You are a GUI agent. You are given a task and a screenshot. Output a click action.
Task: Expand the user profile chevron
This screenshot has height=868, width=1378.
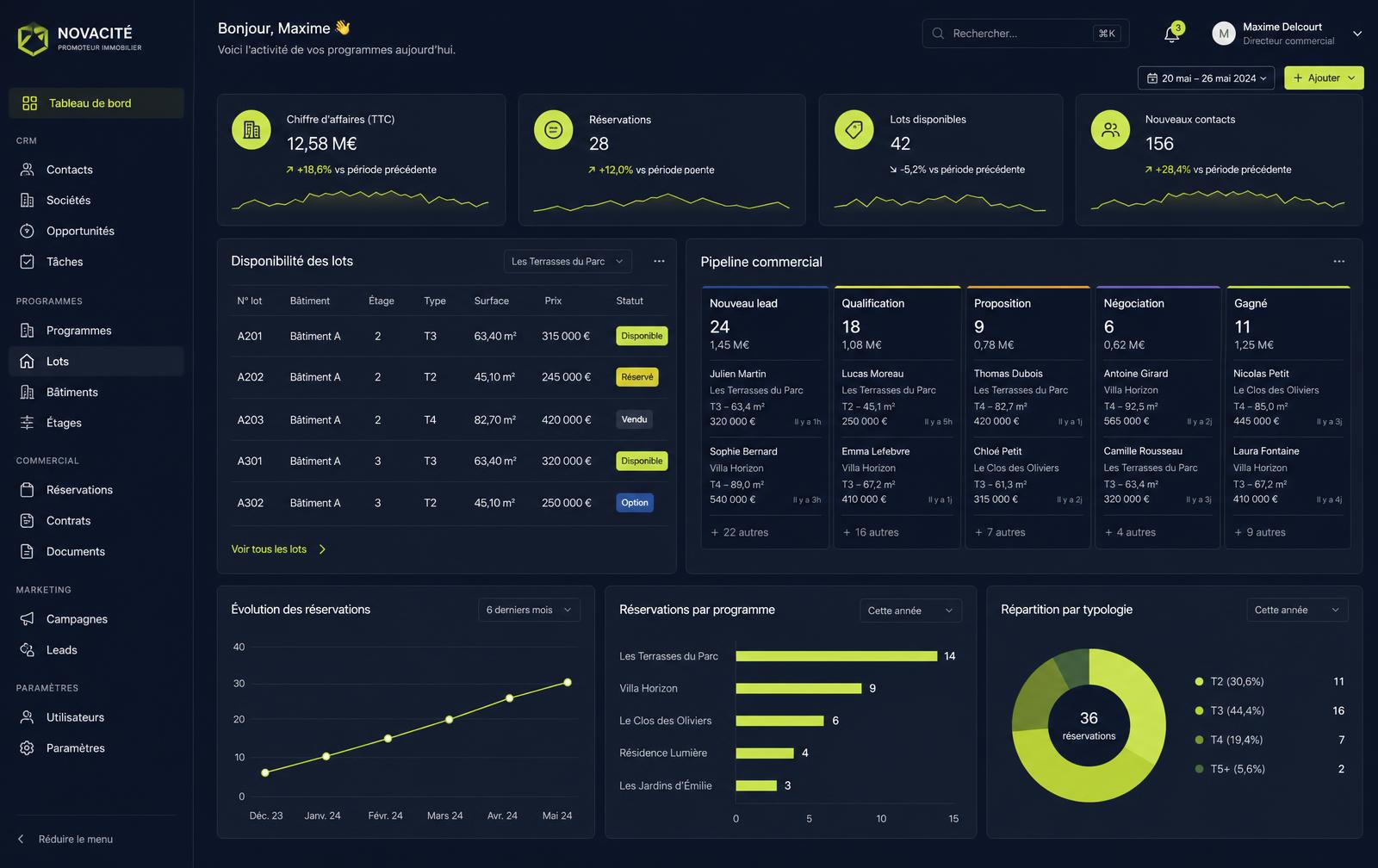click(x=1357, y=34)
